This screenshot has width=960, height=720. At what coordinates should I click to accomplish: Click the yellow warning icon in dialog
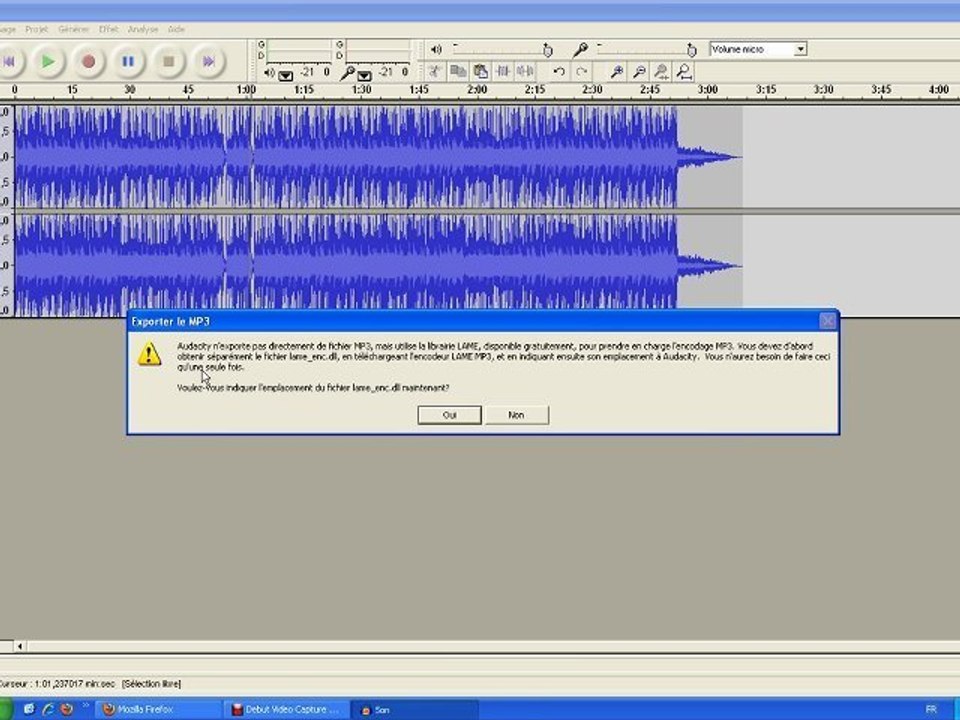pyautogui.click(x=149, y=354)
